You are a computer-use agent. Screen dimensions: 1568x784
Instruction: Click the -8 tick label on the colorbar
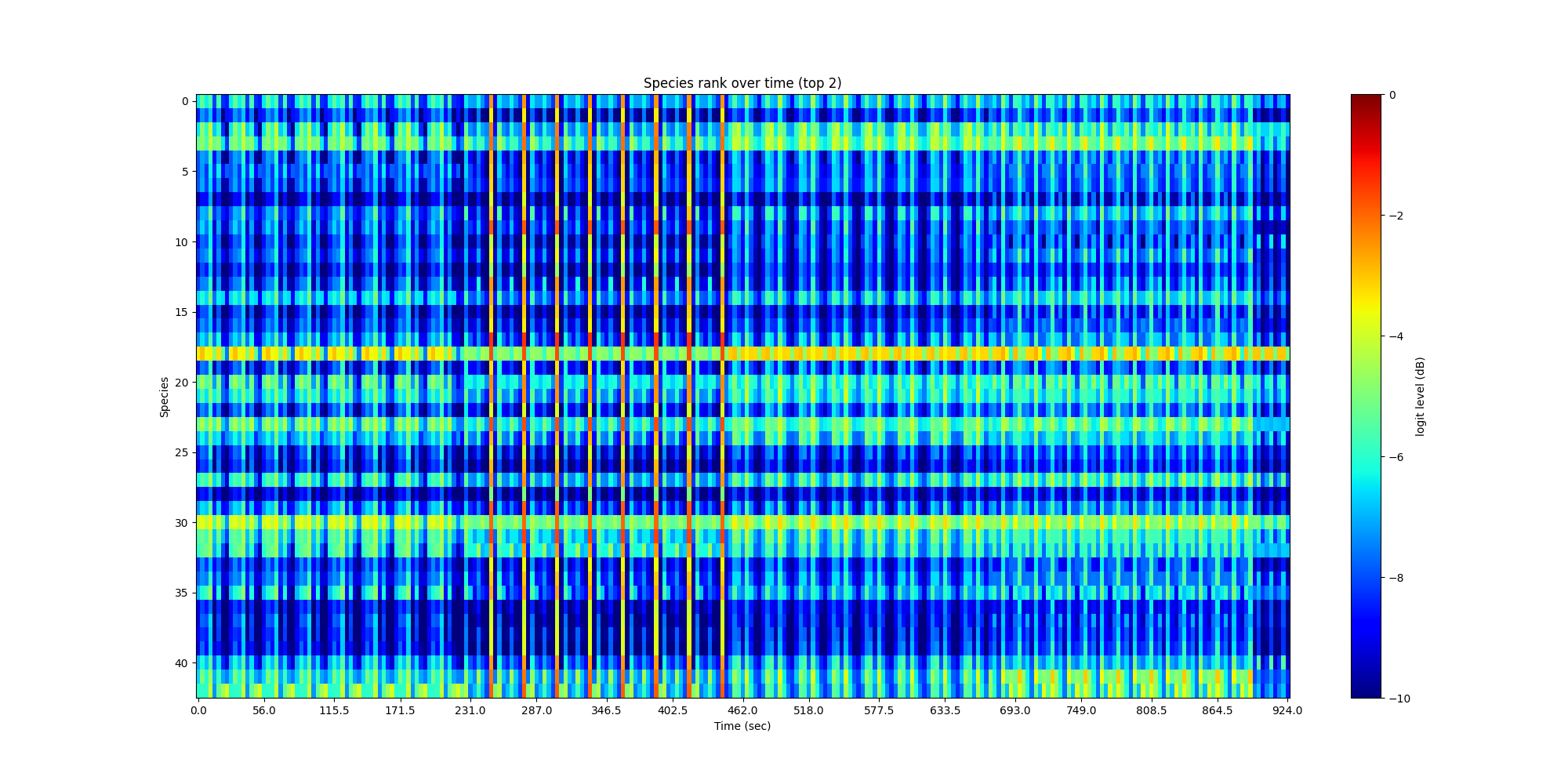(x=1396, y=578)
